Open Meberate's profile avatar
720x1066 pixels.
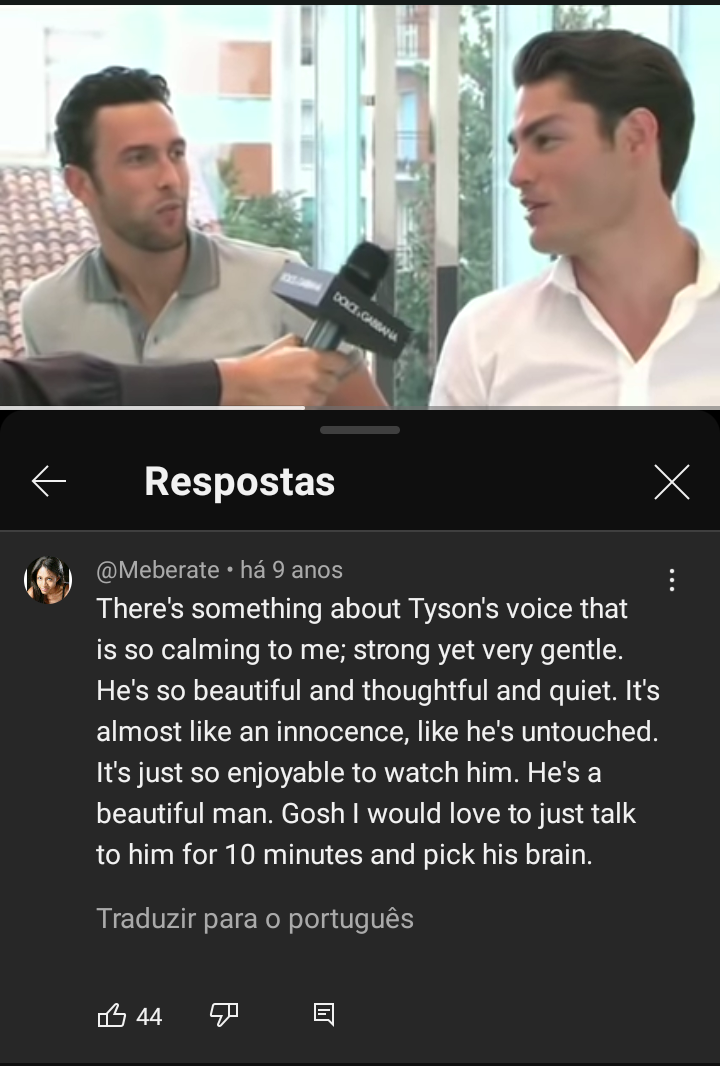pos(48,580)
